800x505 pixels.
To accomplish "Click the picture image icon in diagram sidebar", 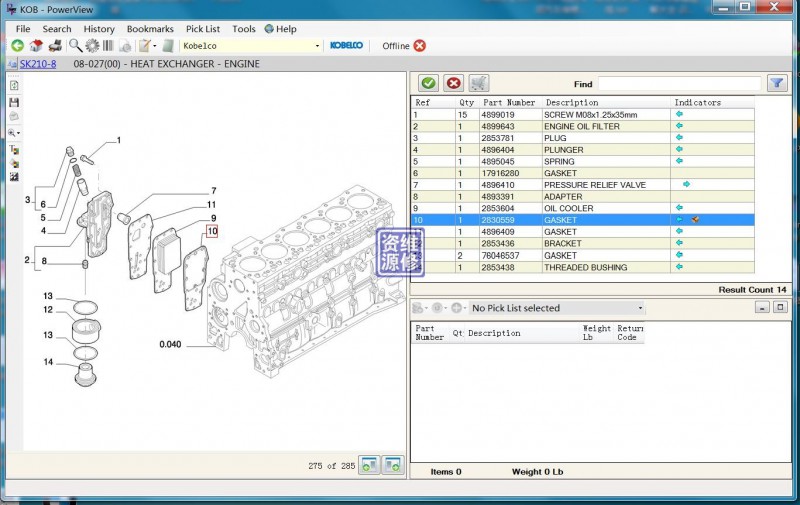I will [x=14, y=176].
